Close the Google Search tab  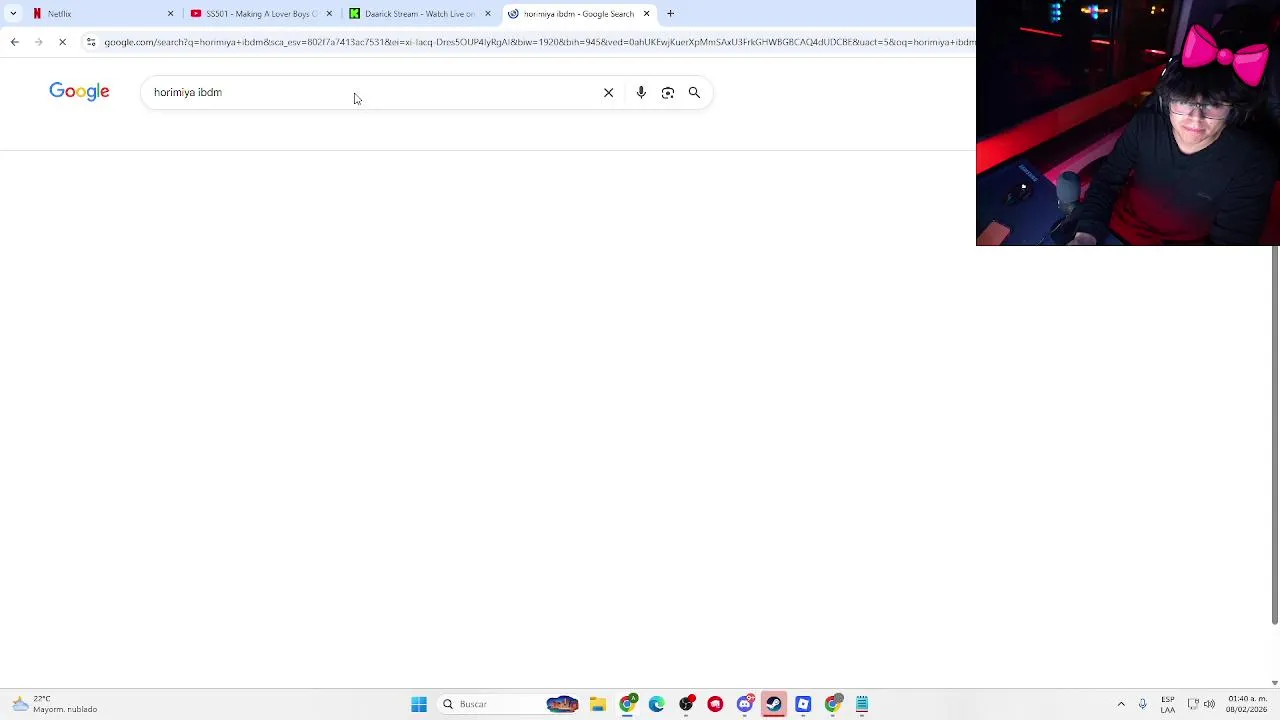[x=646, y=14]
